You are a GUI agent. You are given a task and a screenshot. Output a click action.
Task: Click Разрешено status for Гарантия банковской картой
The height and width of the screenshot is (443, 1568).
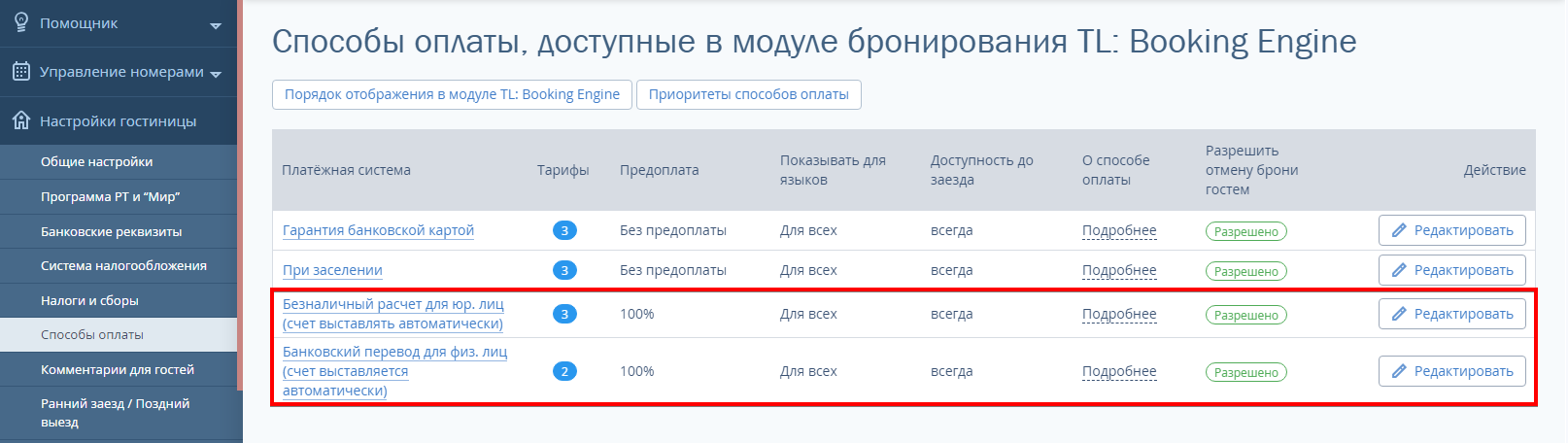pos(1245,231)
